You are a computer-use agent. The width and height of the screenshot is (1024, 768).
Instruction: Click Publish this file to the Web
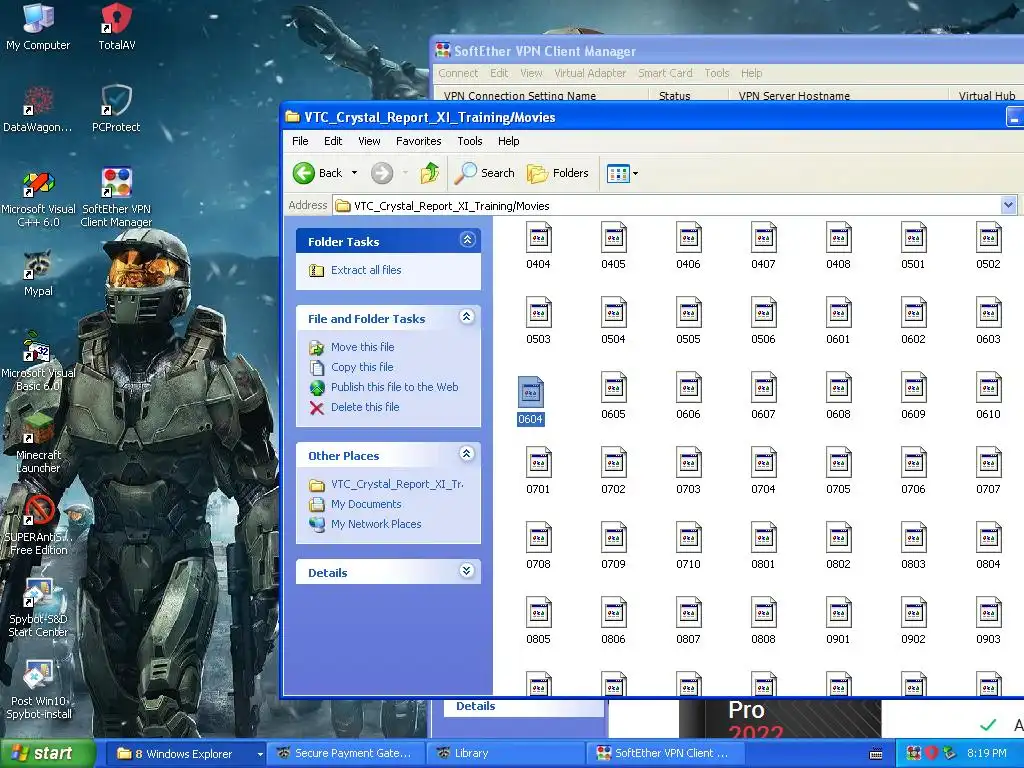tap(394, 387)
